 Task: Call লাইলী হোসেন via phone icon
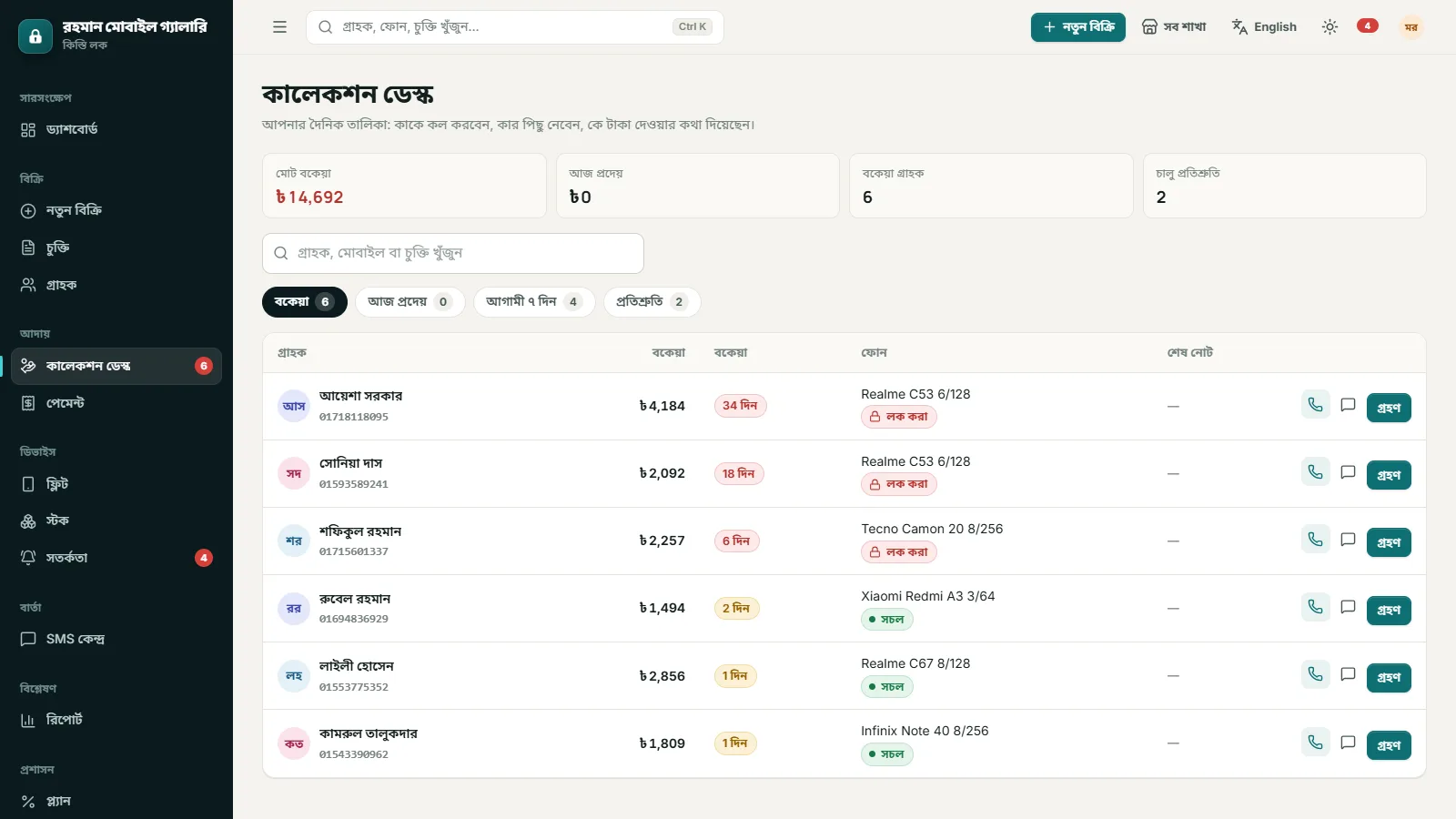1315,674
